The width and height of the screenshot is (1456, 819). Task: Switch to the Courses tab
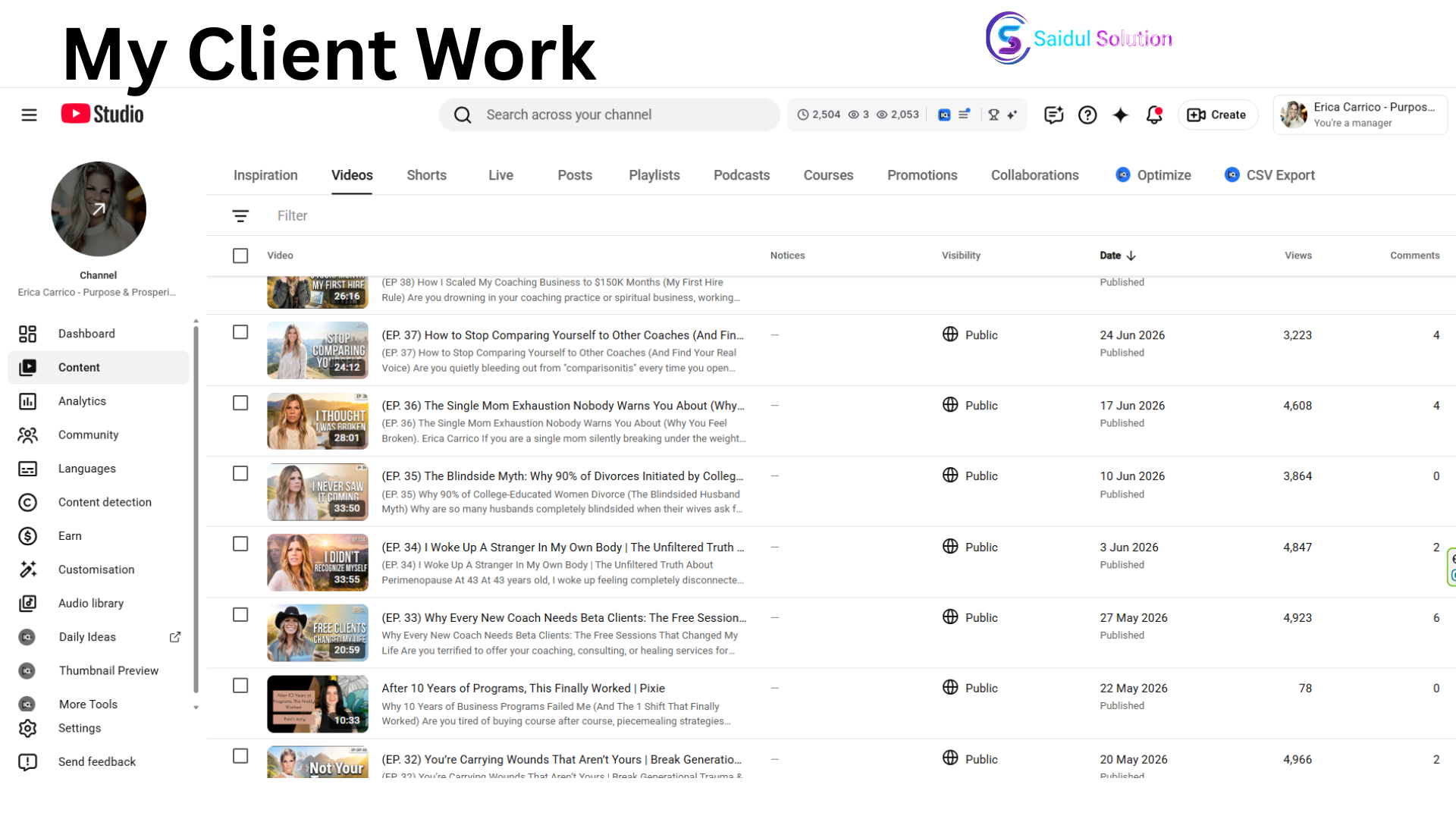[x=828, y=175]
